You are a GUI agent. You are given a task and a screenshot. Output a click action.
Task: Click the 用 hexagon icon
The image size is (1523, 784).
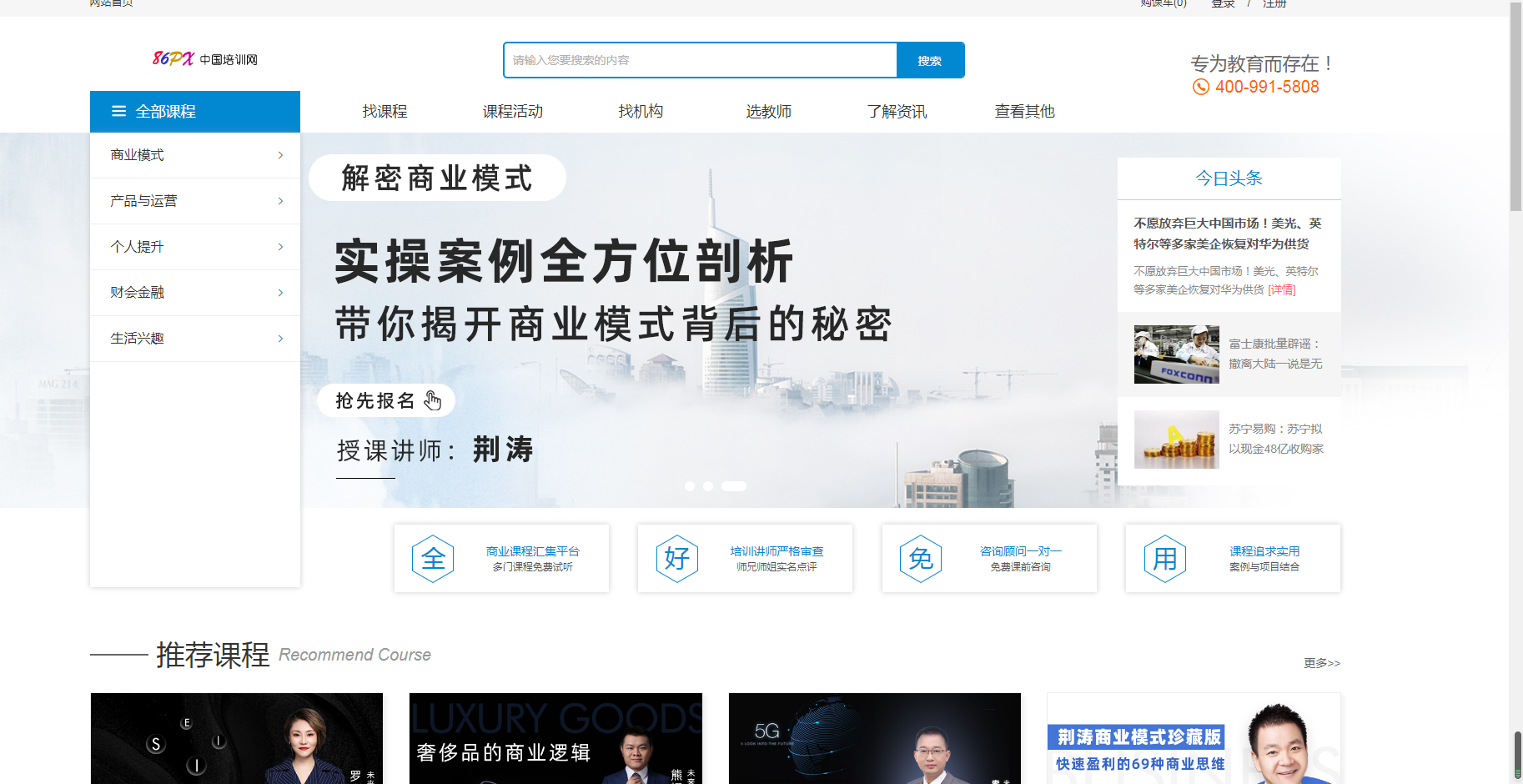coord(1164,559)
